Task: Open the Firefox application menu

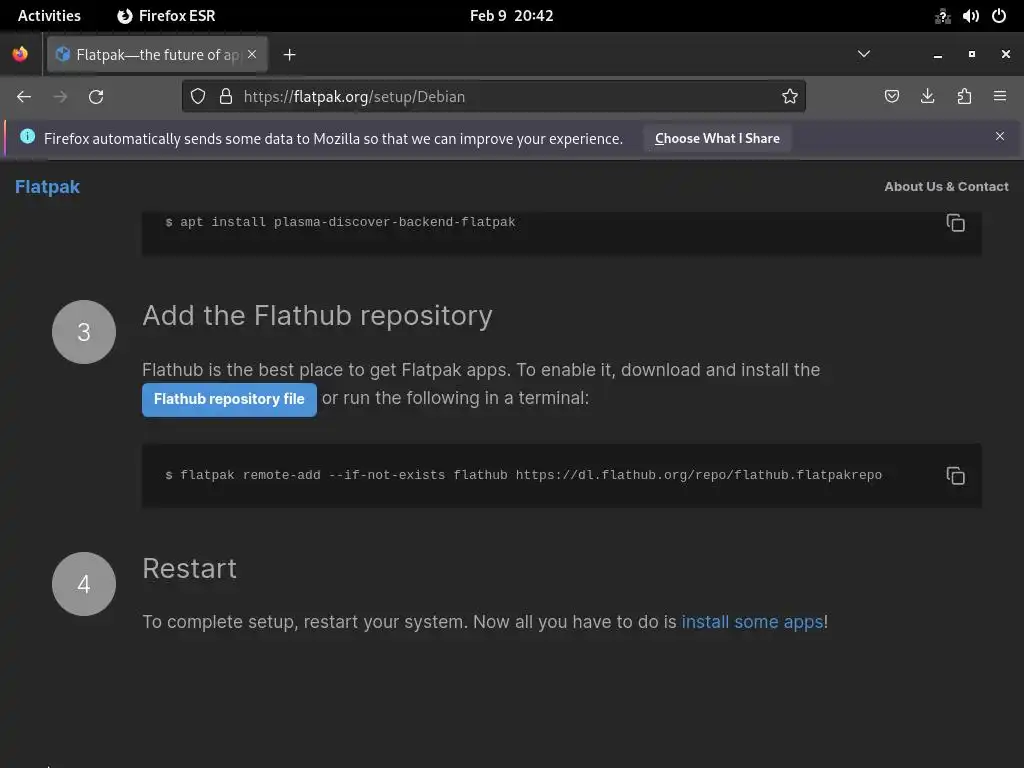Action: pos(1000,96)
